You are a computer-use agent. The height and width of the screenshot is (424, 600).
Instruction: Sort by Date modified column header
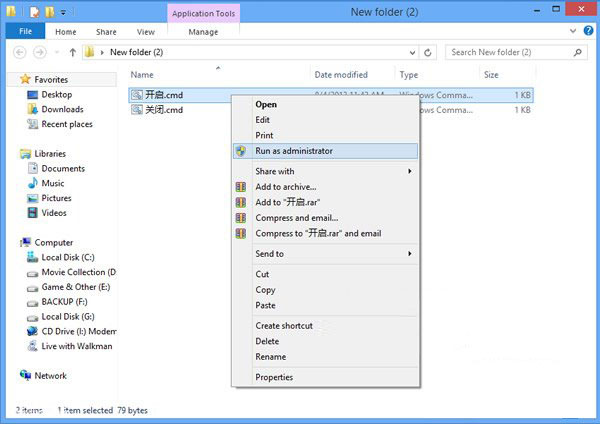click(341, 75)
